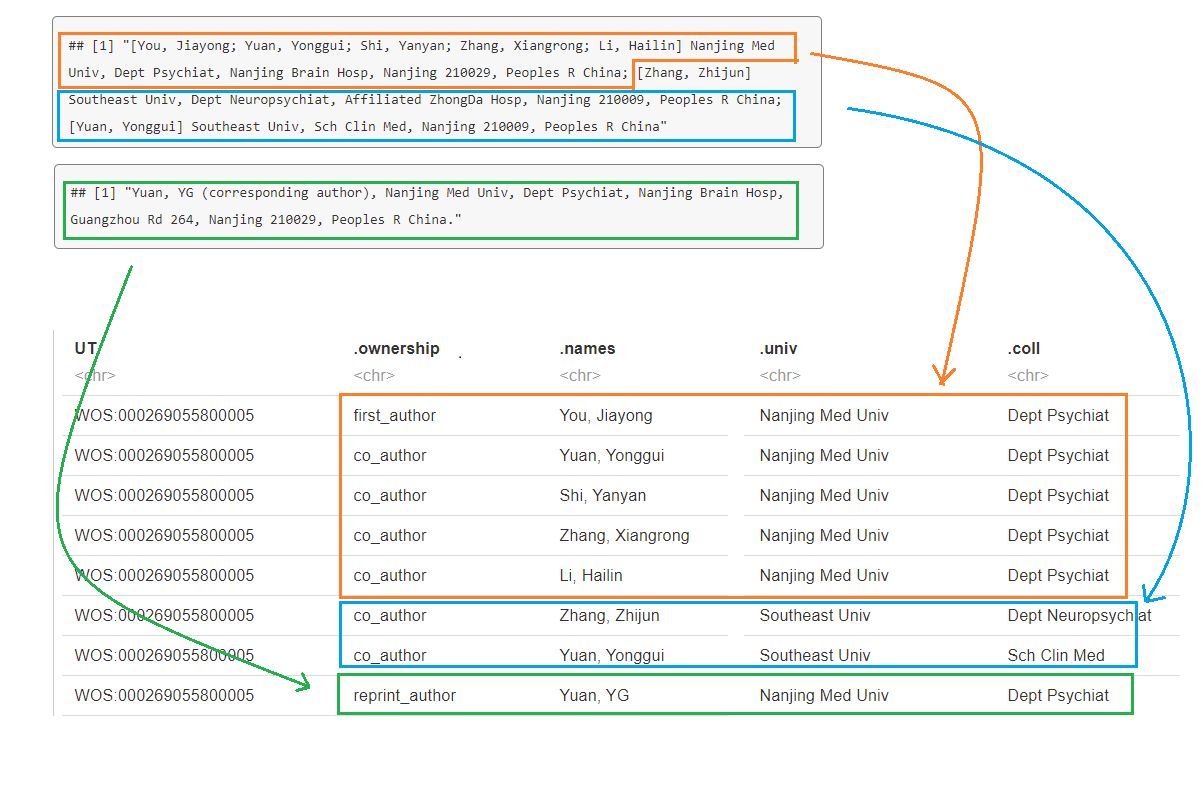Select the name You, Jiayong
The image size is (1203, 794).
point(605,416)
